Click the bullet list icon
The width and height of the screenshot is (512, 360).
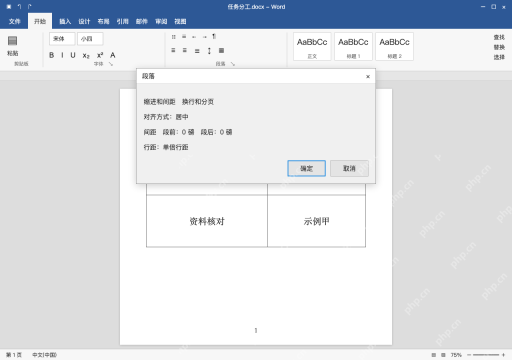(x=173, y=37)
